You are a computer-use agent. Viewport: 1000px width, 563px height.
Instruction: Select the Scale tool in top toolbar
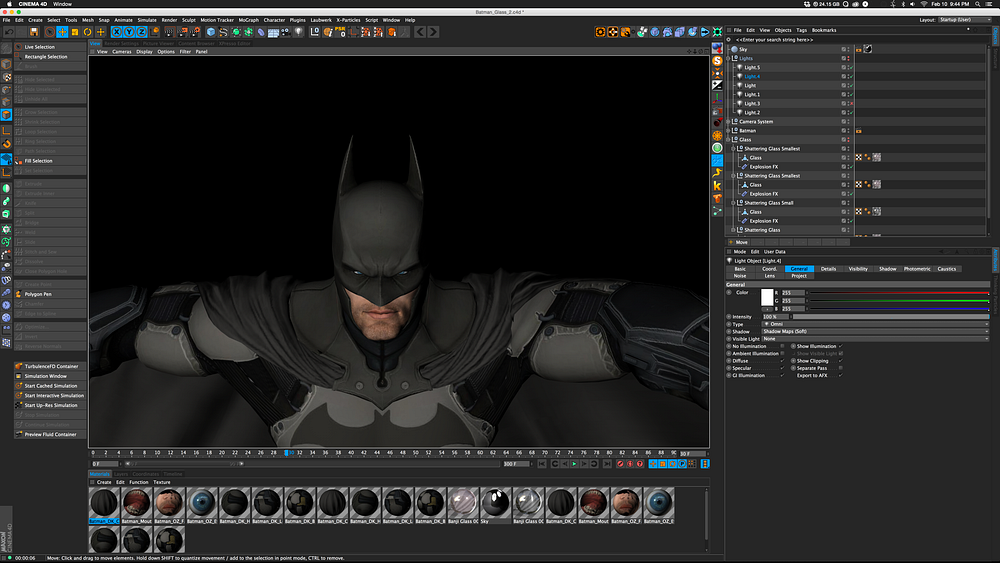[75, 32]
